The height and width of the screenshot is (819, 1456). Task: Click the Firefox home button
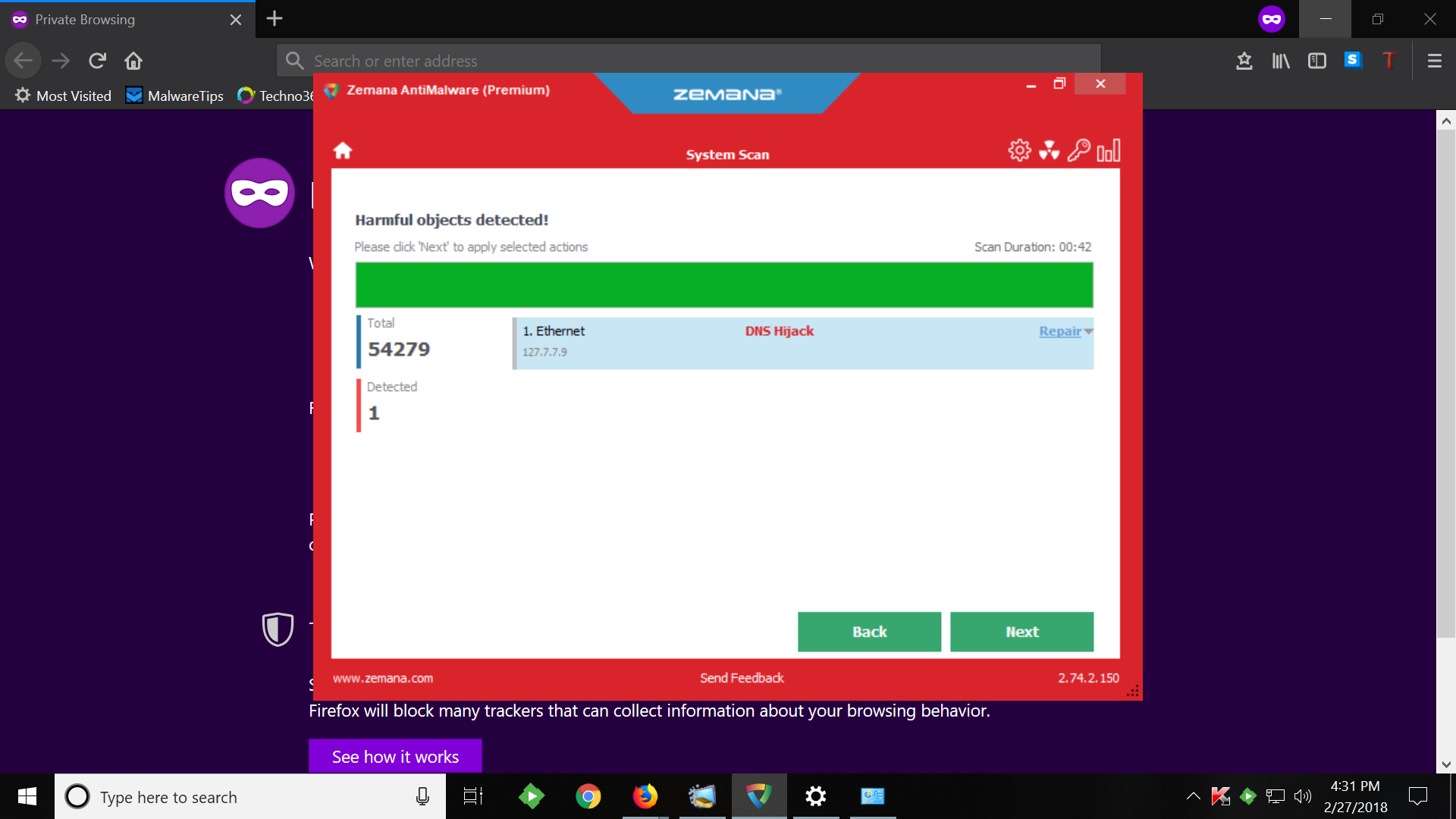pos(133,61)
